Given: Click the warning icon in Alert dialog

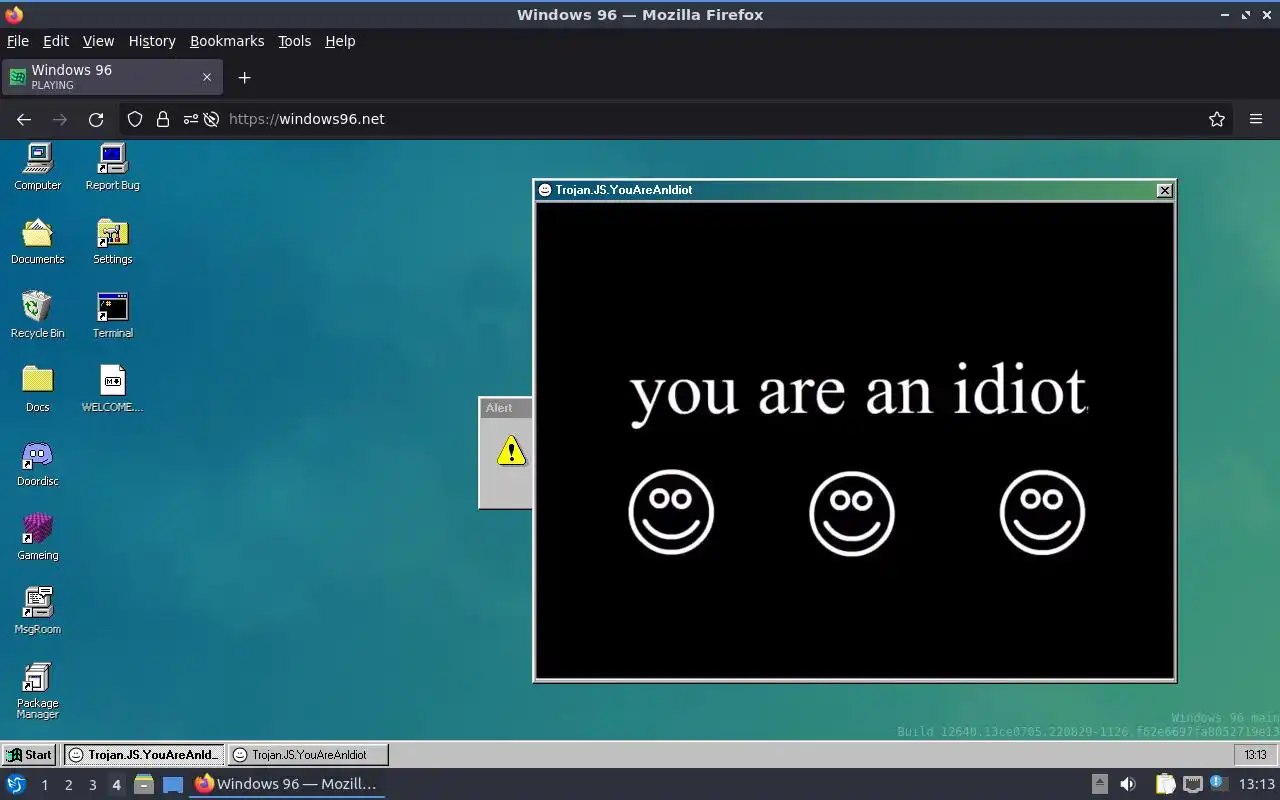Looking at the screenshot, I should (511, 451).
